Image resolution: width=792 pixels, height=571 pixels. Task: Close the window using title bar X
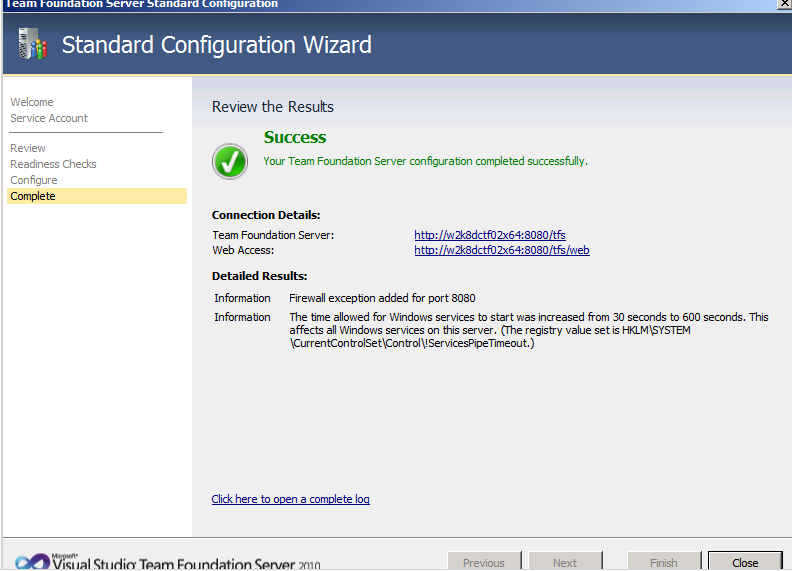(784, 4)
